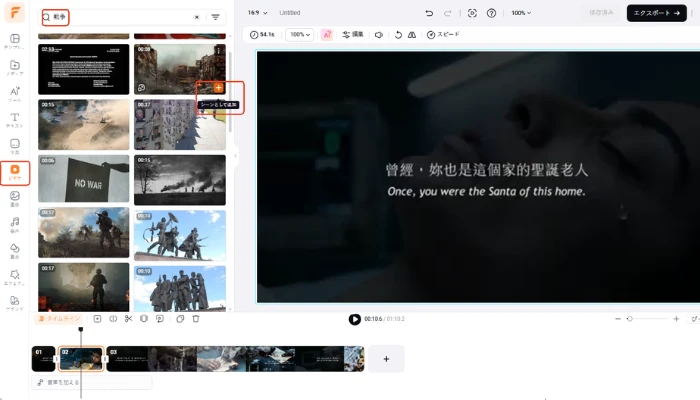The width and height of the screenshot is (700, 400).
Task: Click the Export button
Action: [x=656, y=13]
